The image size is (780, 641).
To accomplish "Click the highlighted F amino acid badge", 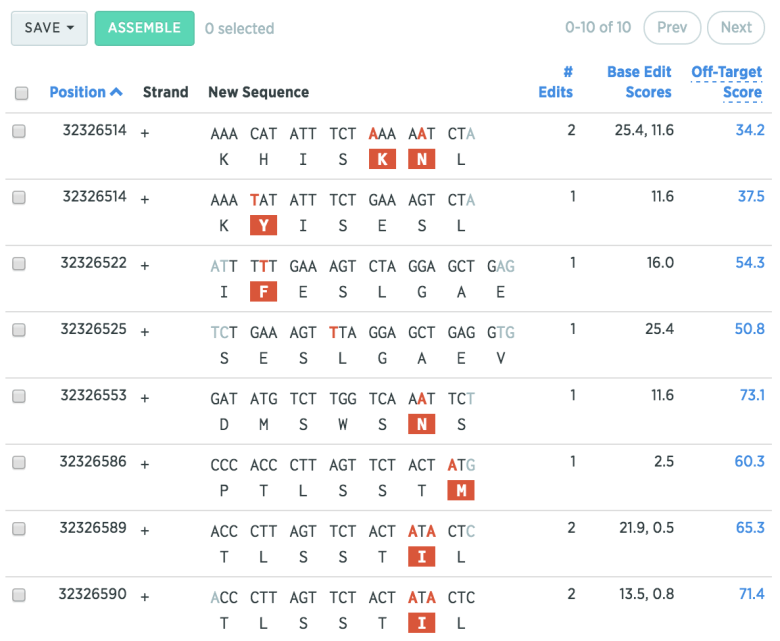I will pyautogui.click(x=263, y=291).
